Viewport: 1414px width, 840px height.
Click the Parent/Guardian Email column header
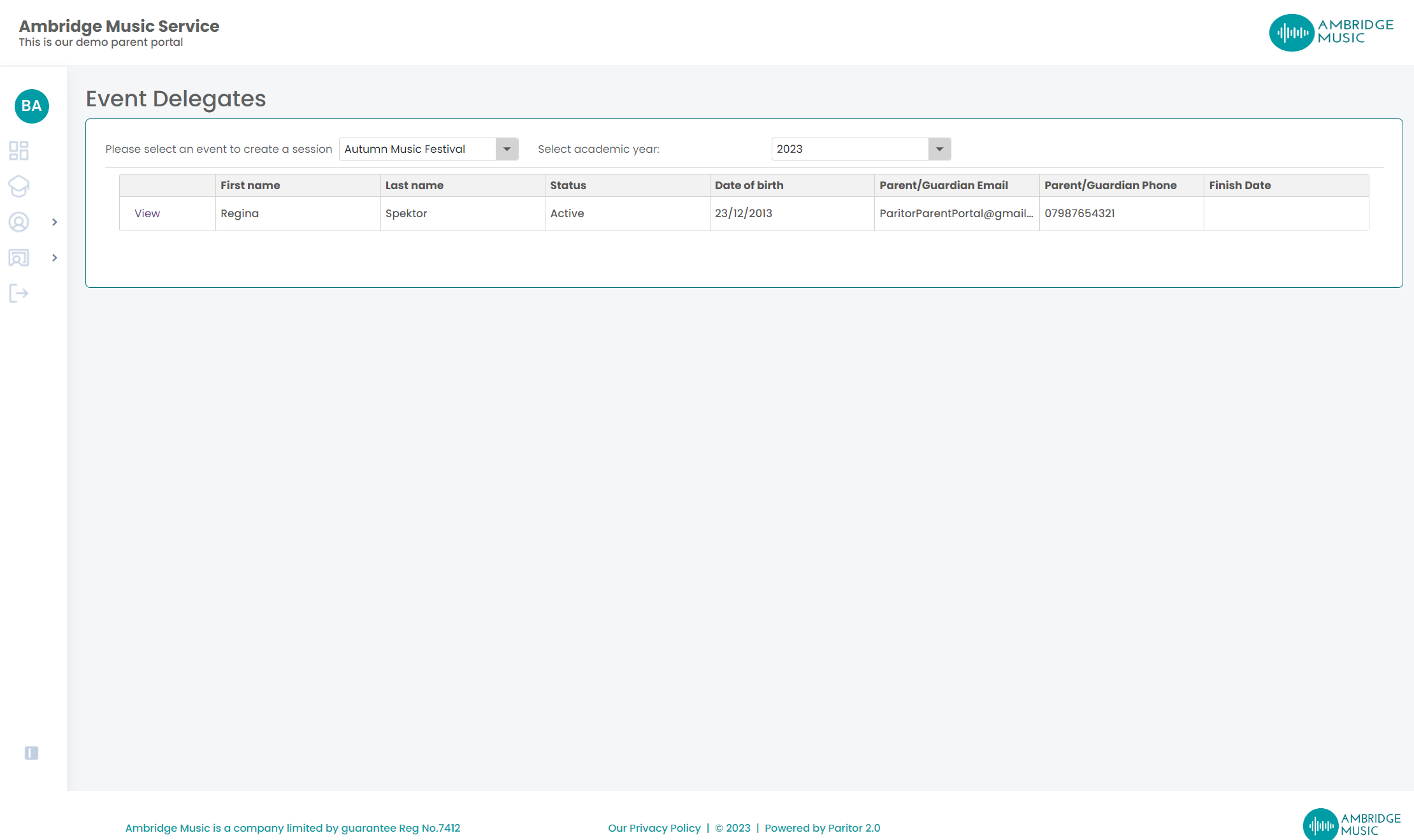(956, 185)
